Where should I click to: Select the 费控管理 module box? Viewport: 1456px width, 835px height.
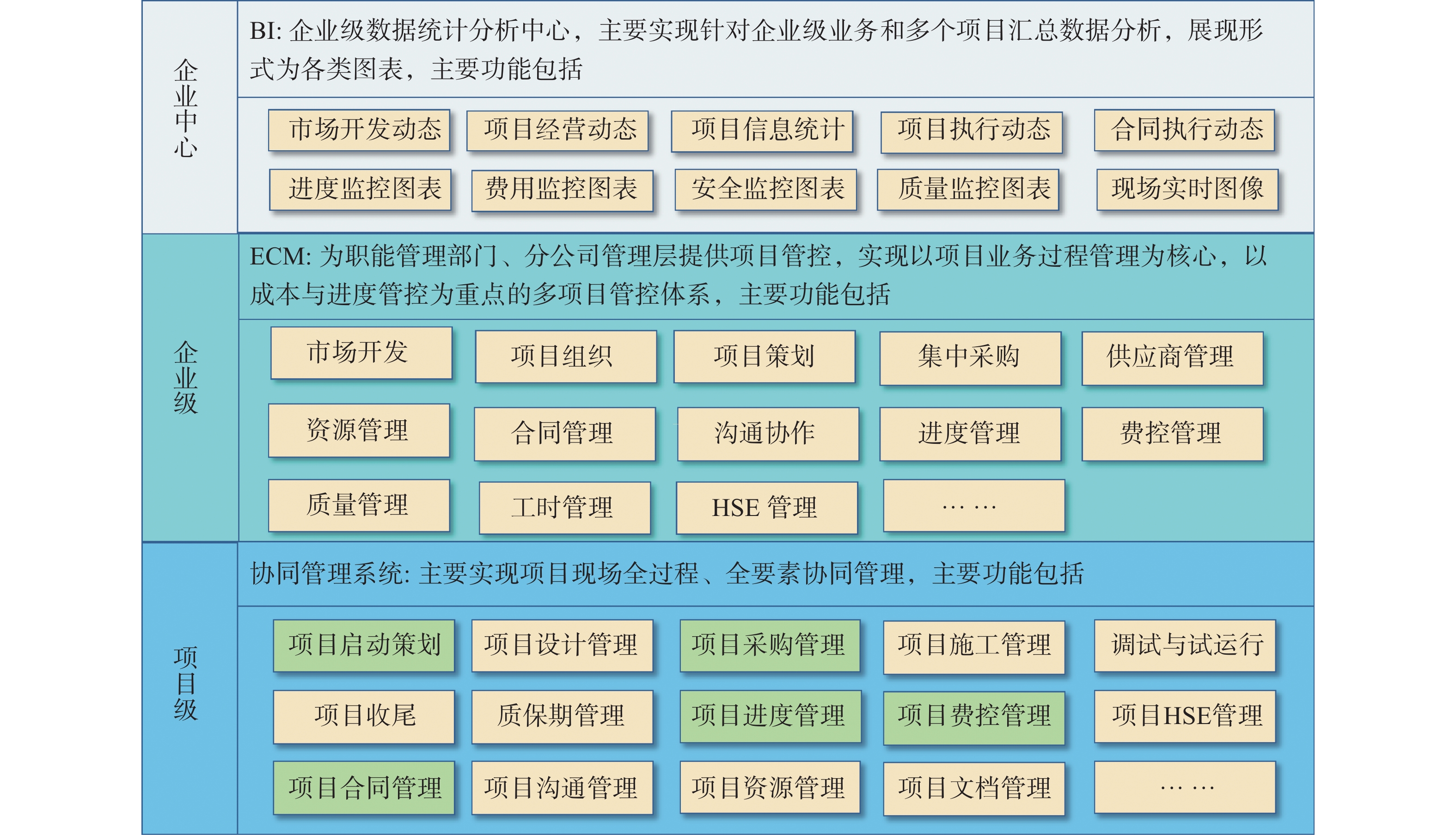click(x=1172, y=434)
